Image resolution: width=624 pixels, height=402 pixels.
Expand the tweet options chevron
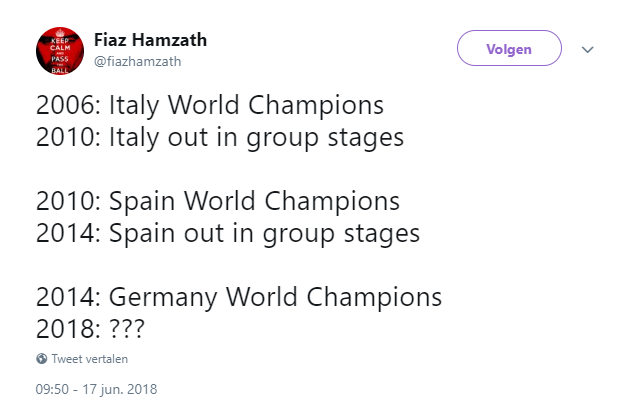(587, 49)
